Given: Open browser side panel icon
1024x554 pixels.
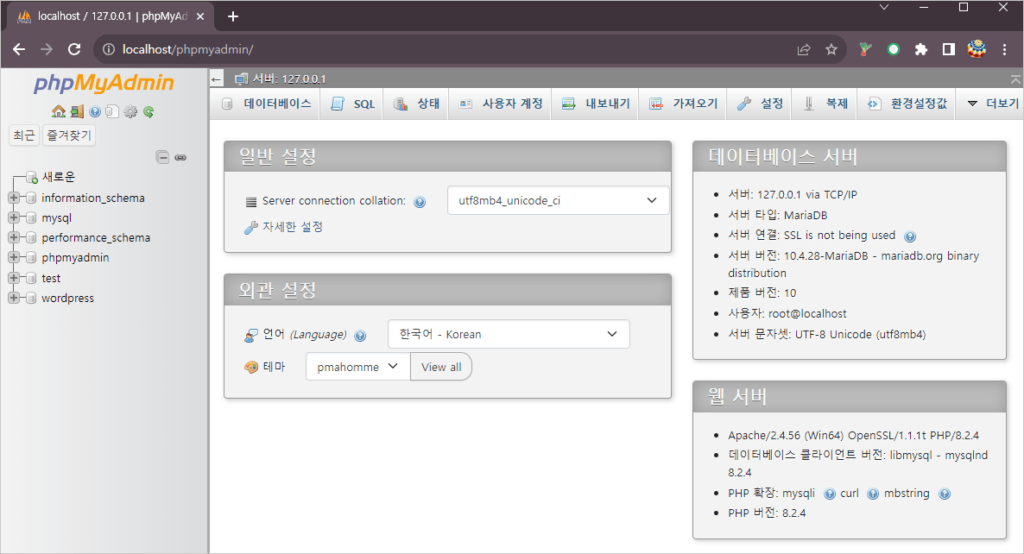Looking at the screenshot, I should pos(949,49).
